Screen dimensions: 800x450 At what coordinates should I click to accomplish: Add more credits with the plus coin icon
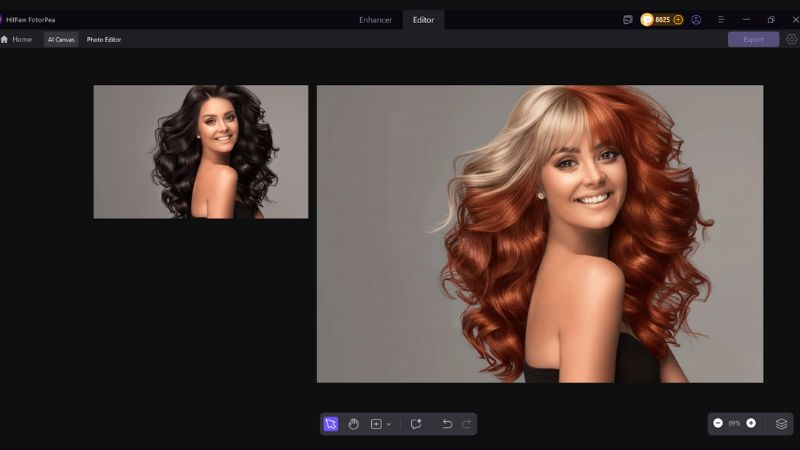[x=678, y=19]
